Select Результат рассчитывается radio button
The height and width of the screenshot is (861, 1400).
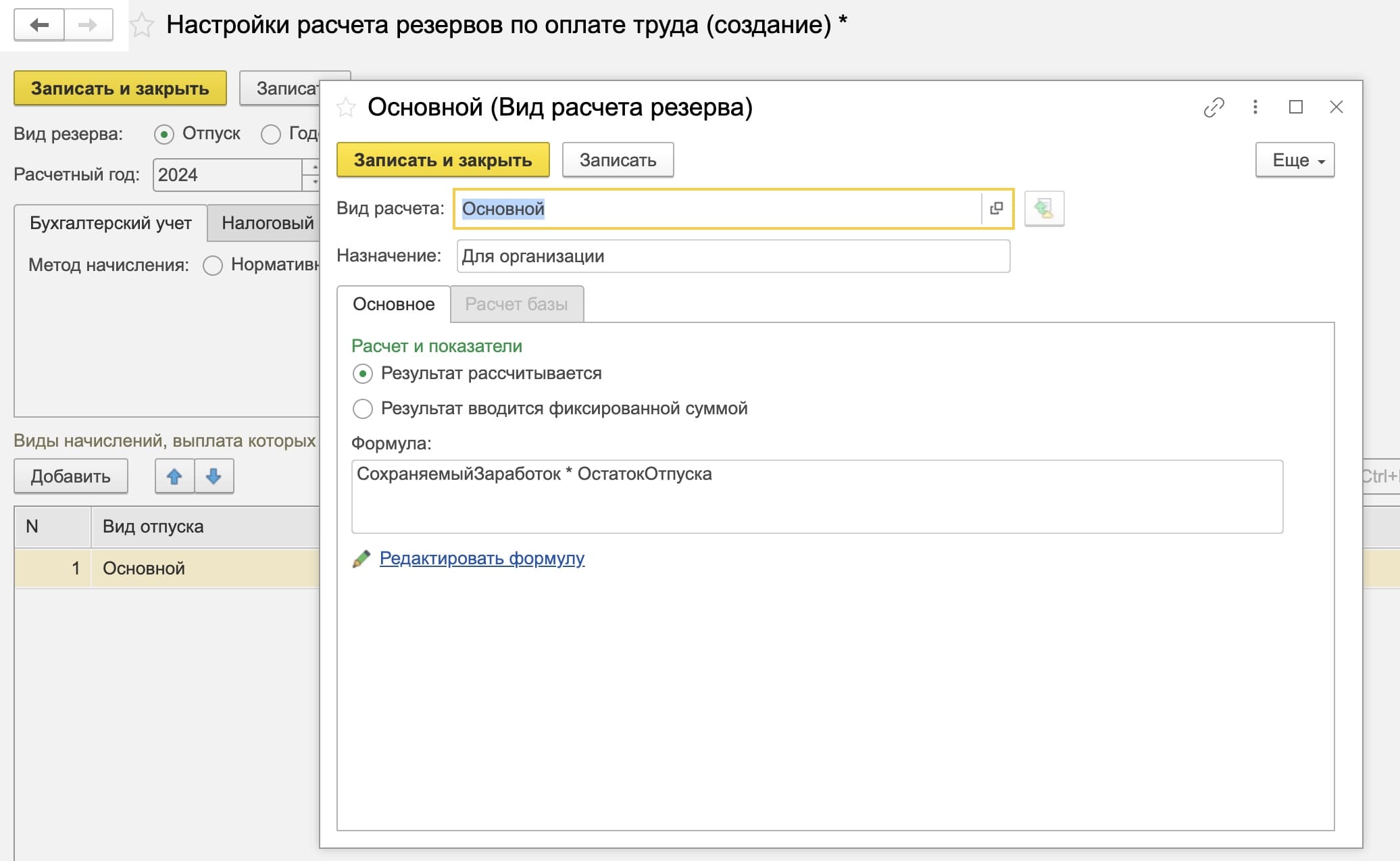363,373
